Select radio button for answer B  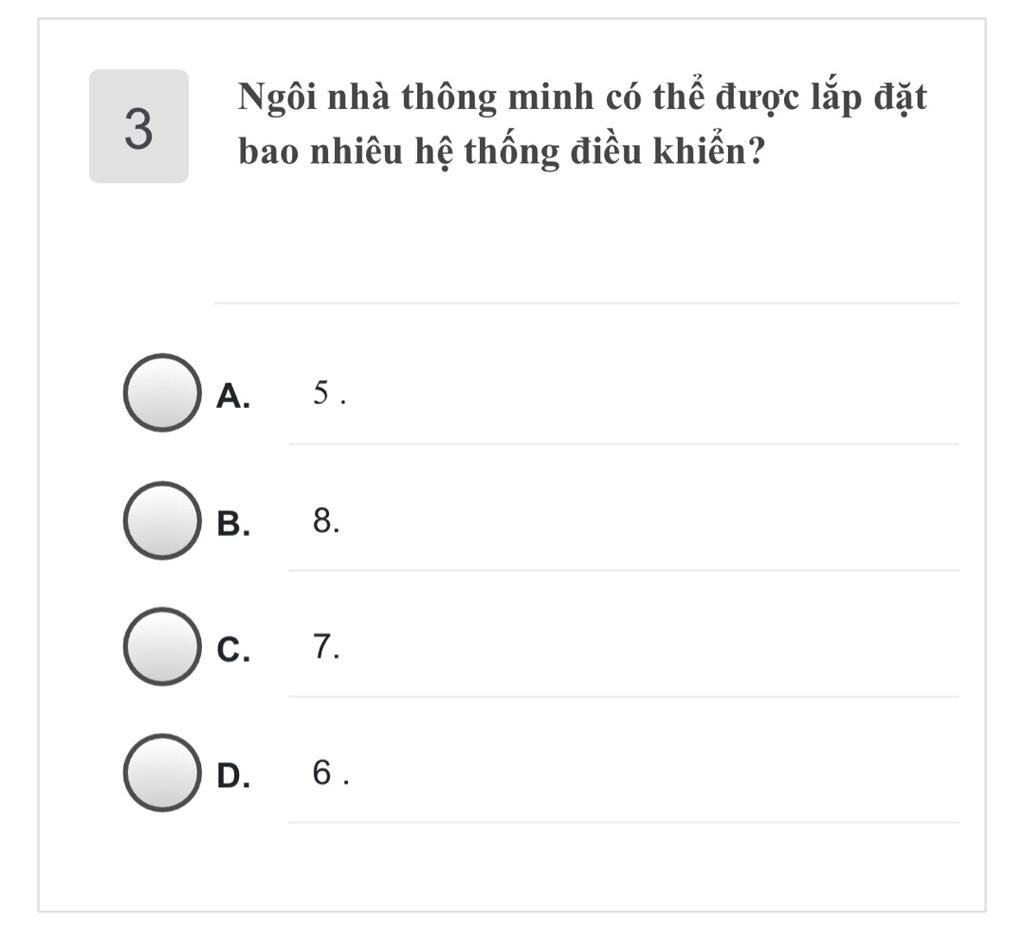[161, 520]
